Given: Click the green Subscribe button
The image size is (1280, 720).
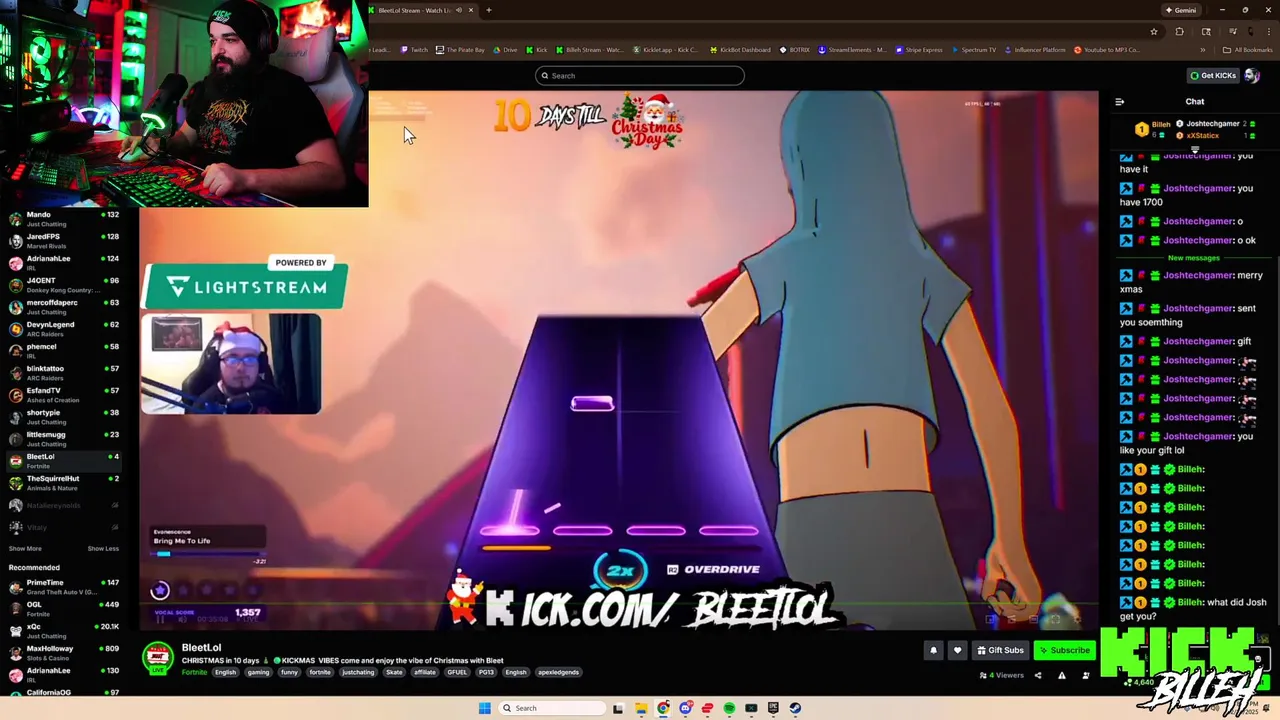Looking at the screenshot, I should coord(1064,650).
